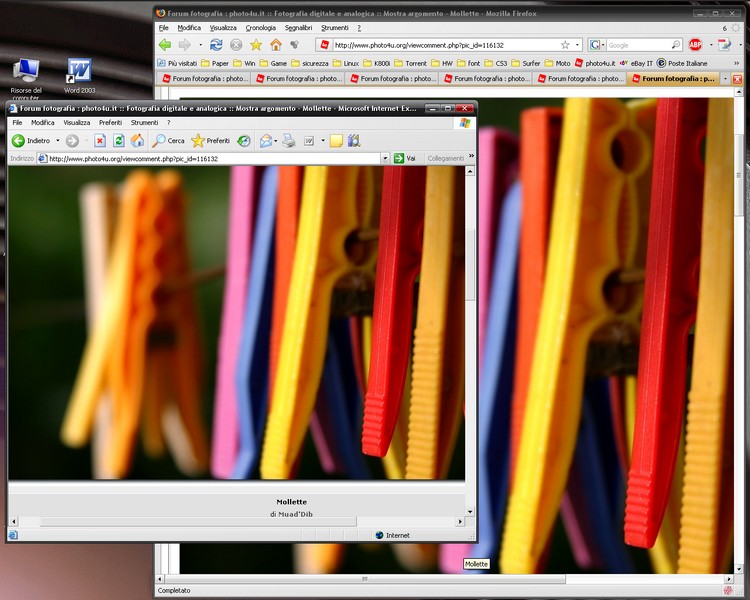The height and width of the screenshot is (600, 750).
Task: Open the Cronologia menu in Firefox
Action: tap(261, 28)
